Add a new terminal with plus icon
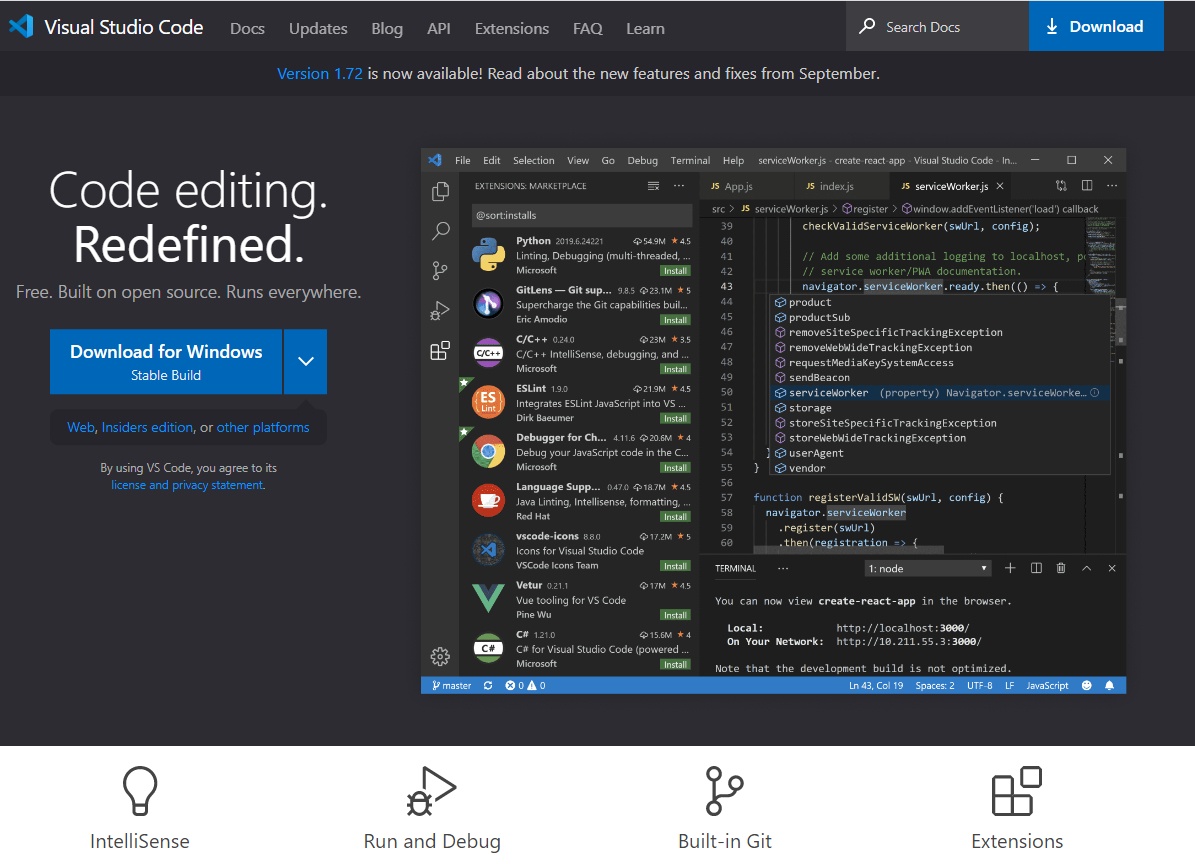The image size is (1195, 864). click(1010, 568)
